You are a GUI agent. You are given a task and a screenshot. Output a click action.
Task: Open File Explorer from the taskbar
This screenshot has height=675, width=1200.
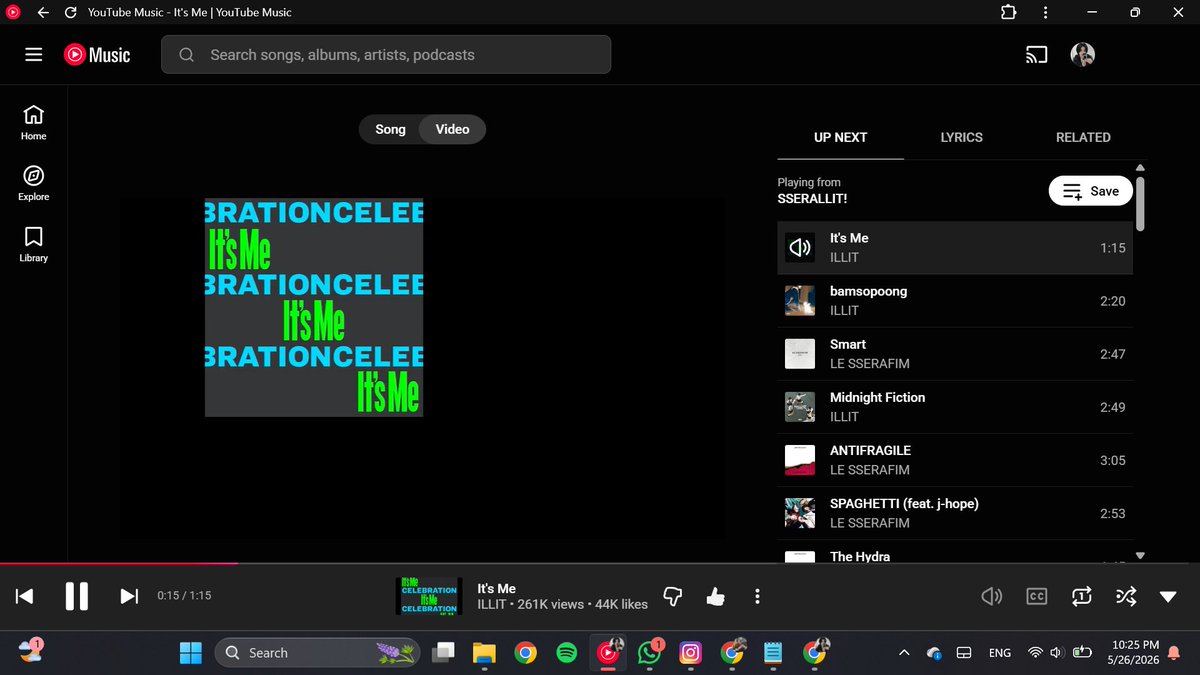tap(484, 653)
